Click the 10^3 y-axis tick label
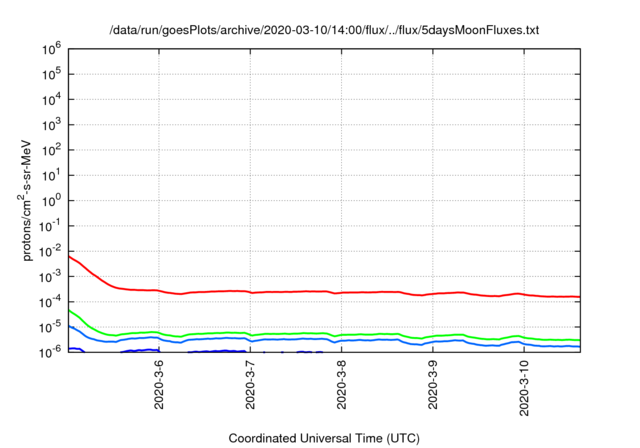Screen dimensions: 640x448 51,124
